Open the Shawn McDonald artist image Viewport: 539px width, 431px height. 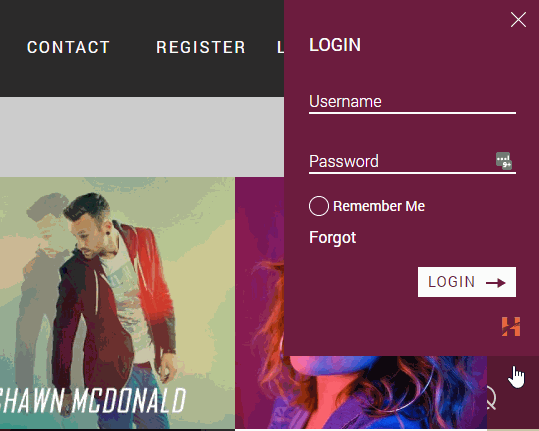117,303
